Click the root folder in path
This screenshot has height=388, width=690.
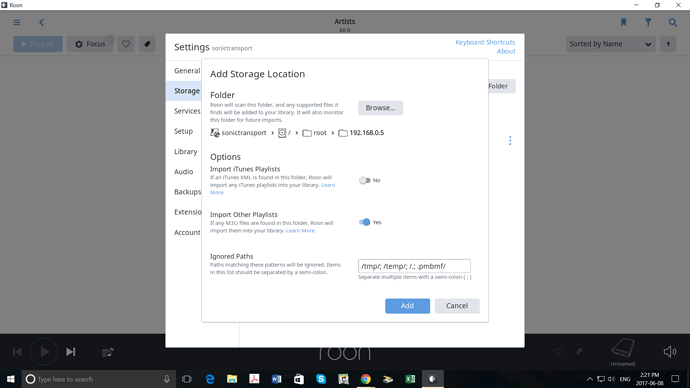[314, 133]
